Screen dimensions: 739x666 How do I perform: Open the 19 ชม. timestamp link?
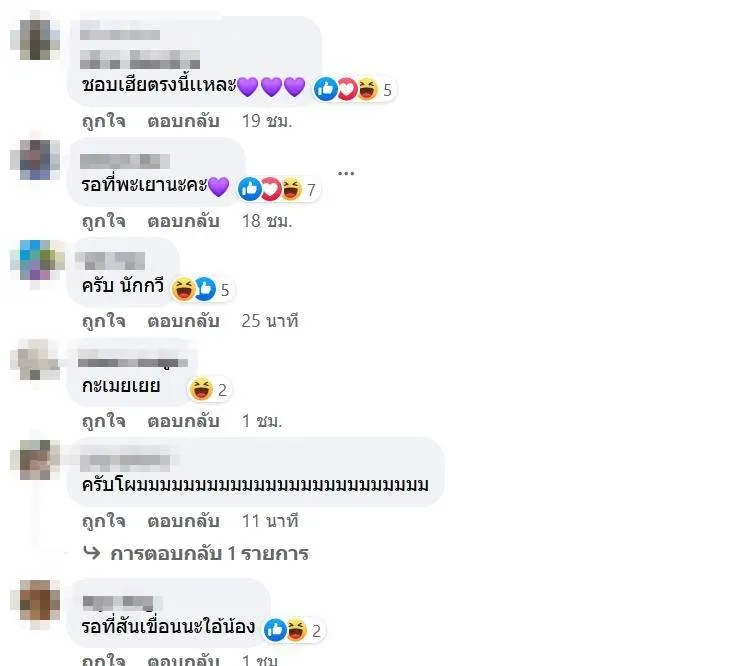coord(267,121)
